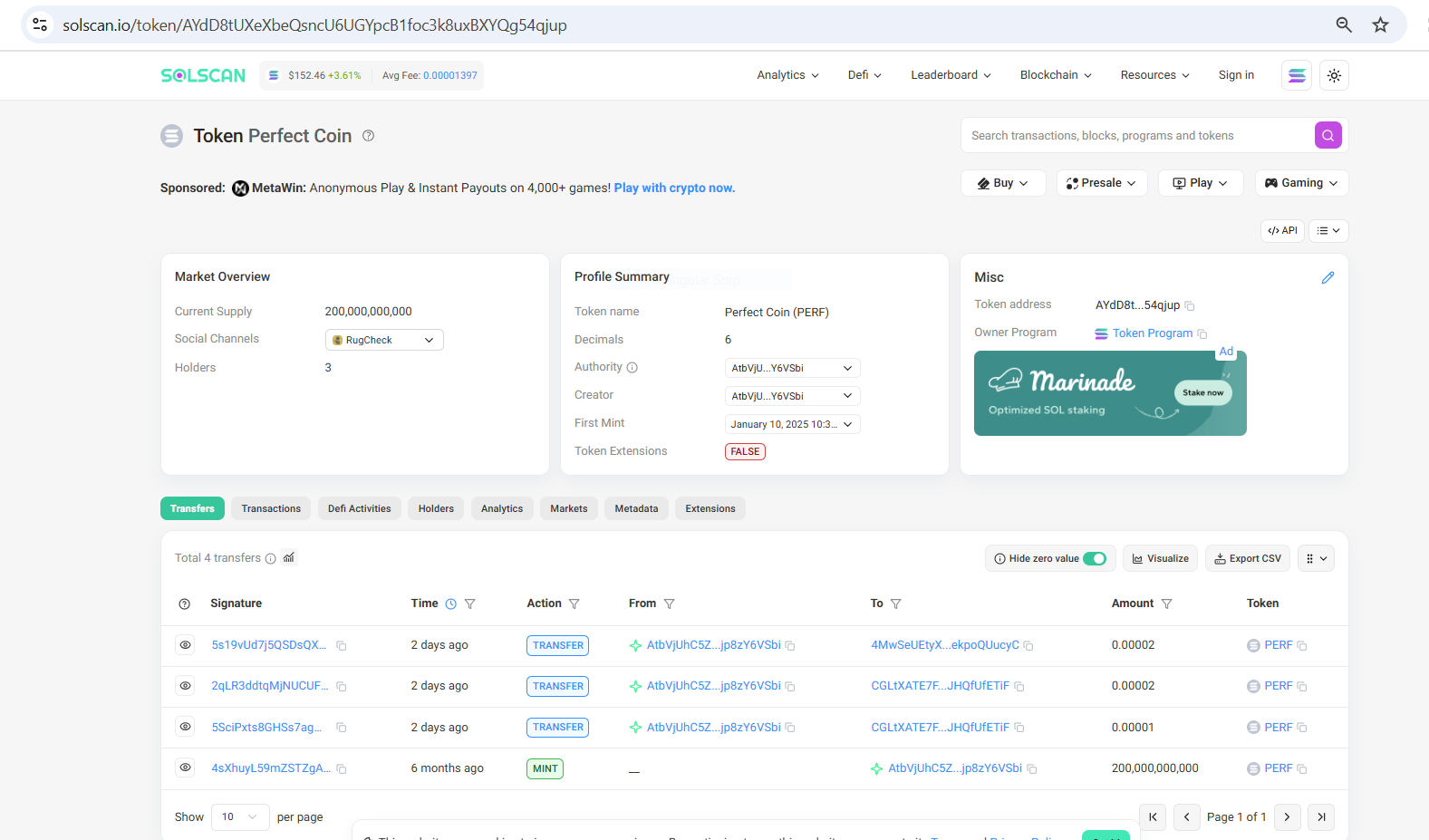Click the pencil edit icon in Misc
This screenshot has width=1429, height=840.
(1328, 278)
